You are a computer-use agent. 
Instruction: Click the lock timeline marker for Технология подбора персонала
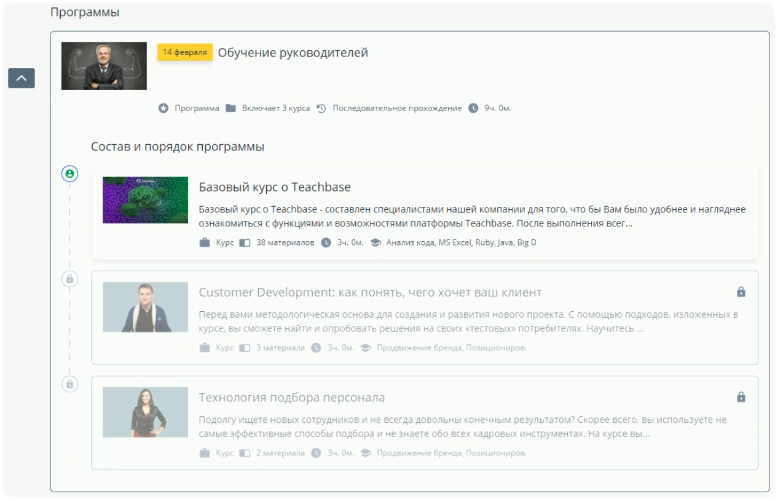tap(69, 384)
